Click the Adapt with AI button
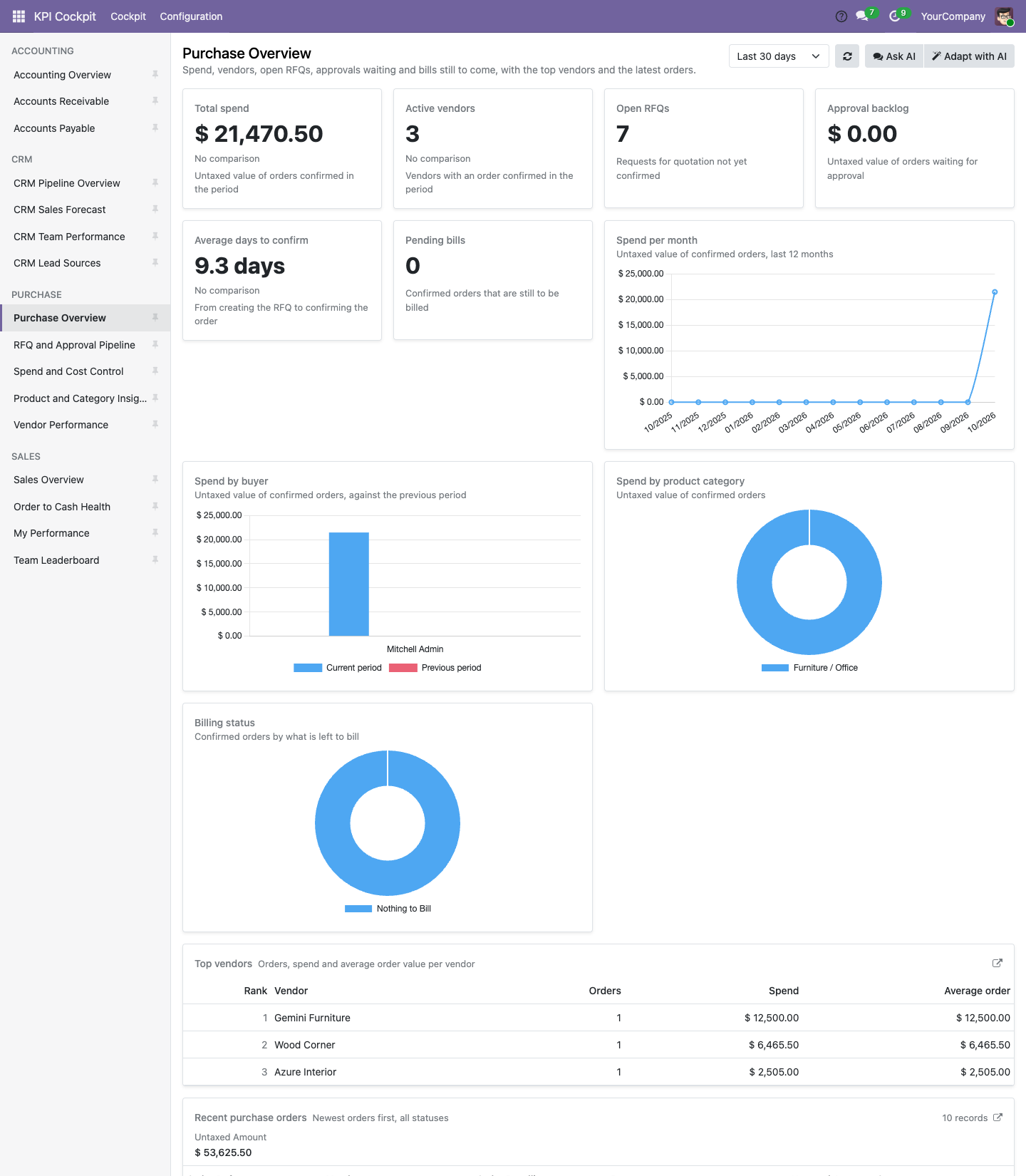This screenshot has width=1026, height=1176. [x=969, y=56]
